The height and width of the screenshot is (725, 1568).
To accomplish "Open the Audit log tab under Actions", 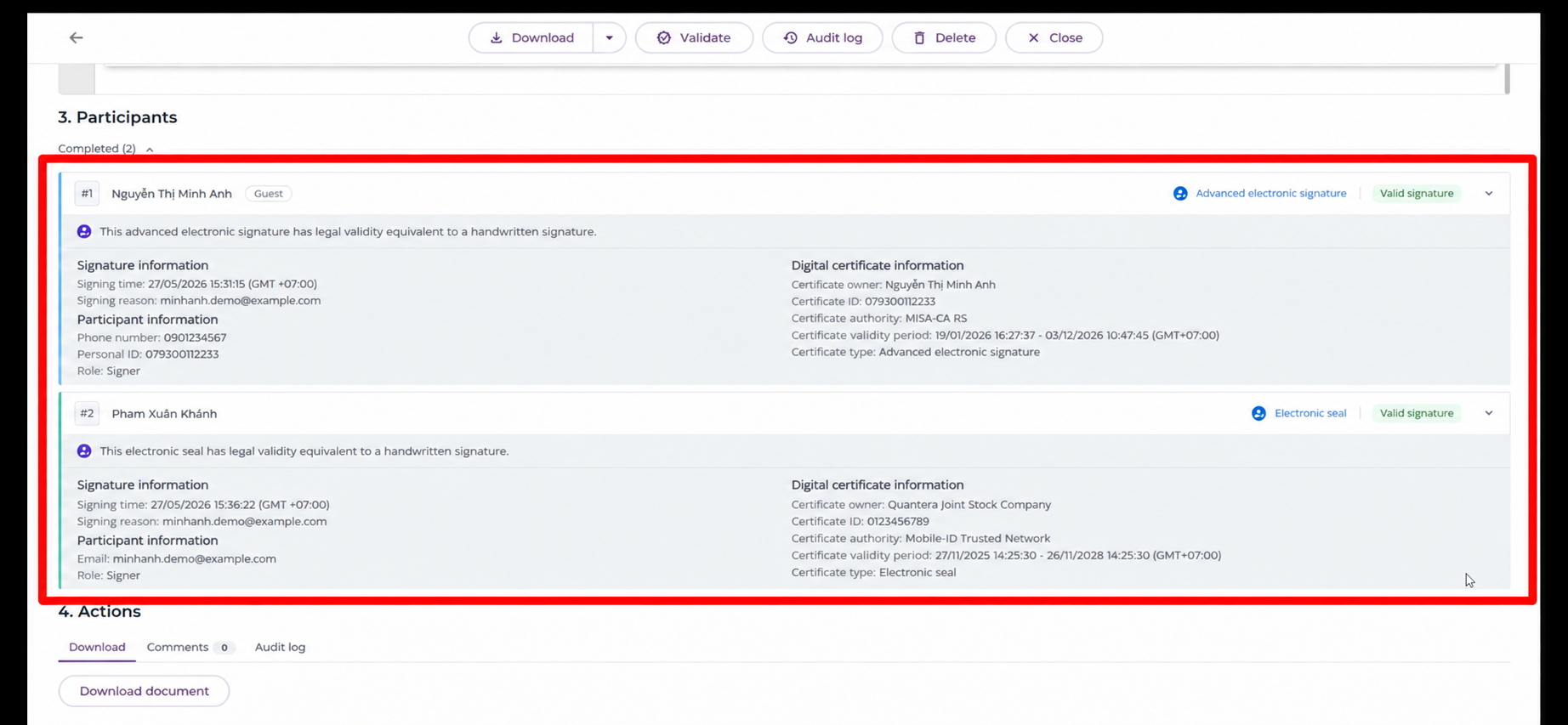I will tap(280, 647).
